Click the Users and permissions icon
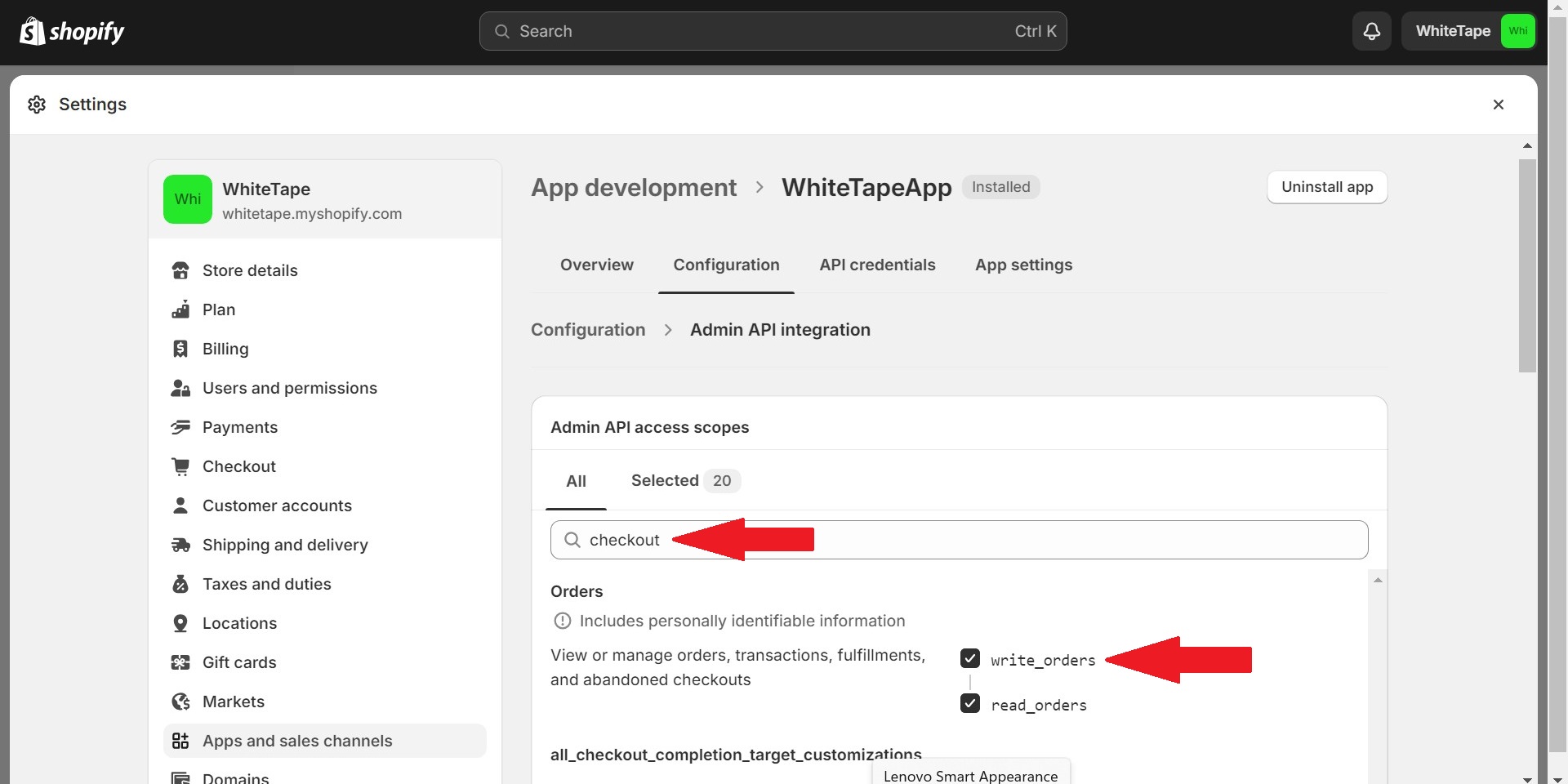The image size is (1568, 784). pos(180,388)
